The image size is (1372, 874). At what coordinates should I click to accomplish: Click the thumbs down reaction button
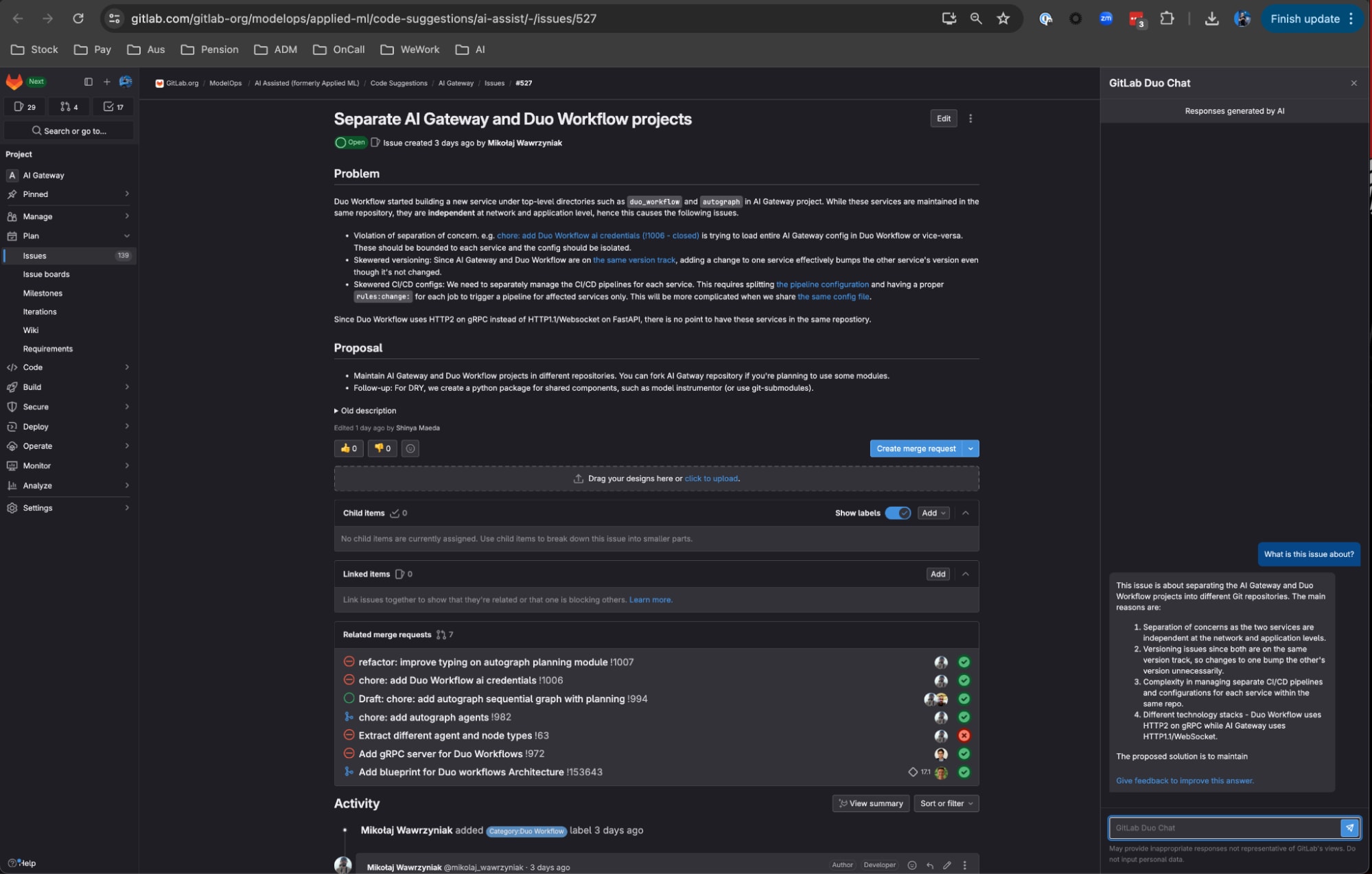[382, 448]
